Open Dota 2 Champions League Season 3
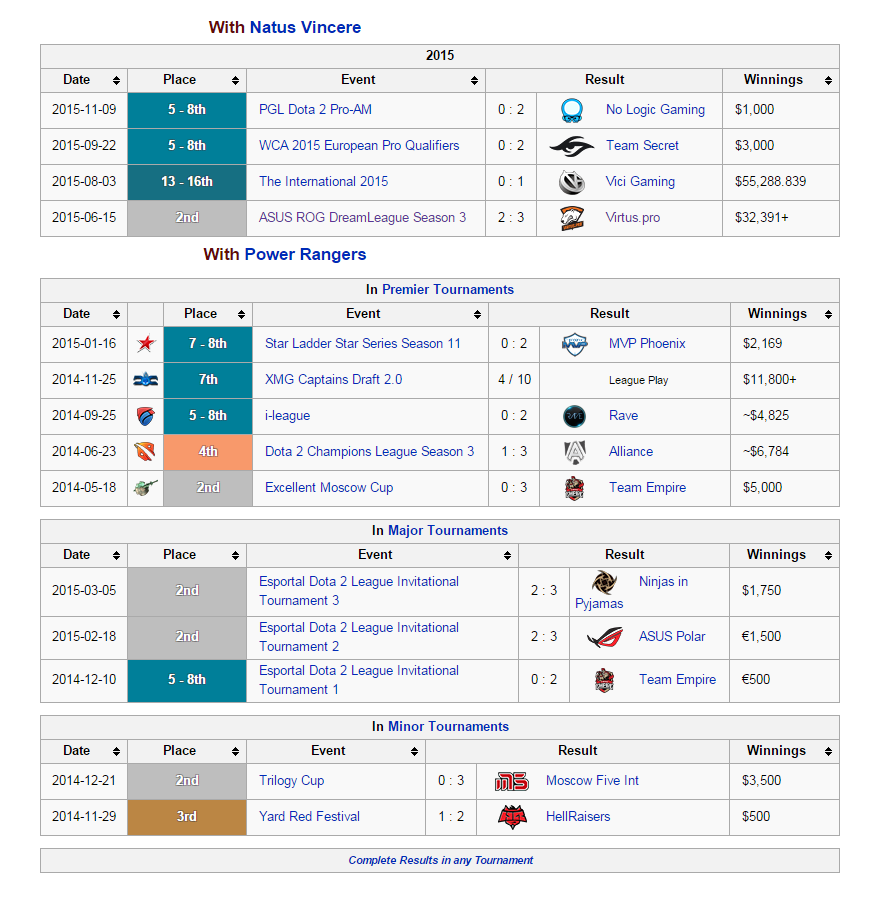The height and width of the screenshot is (904, 894). [369, 451]
